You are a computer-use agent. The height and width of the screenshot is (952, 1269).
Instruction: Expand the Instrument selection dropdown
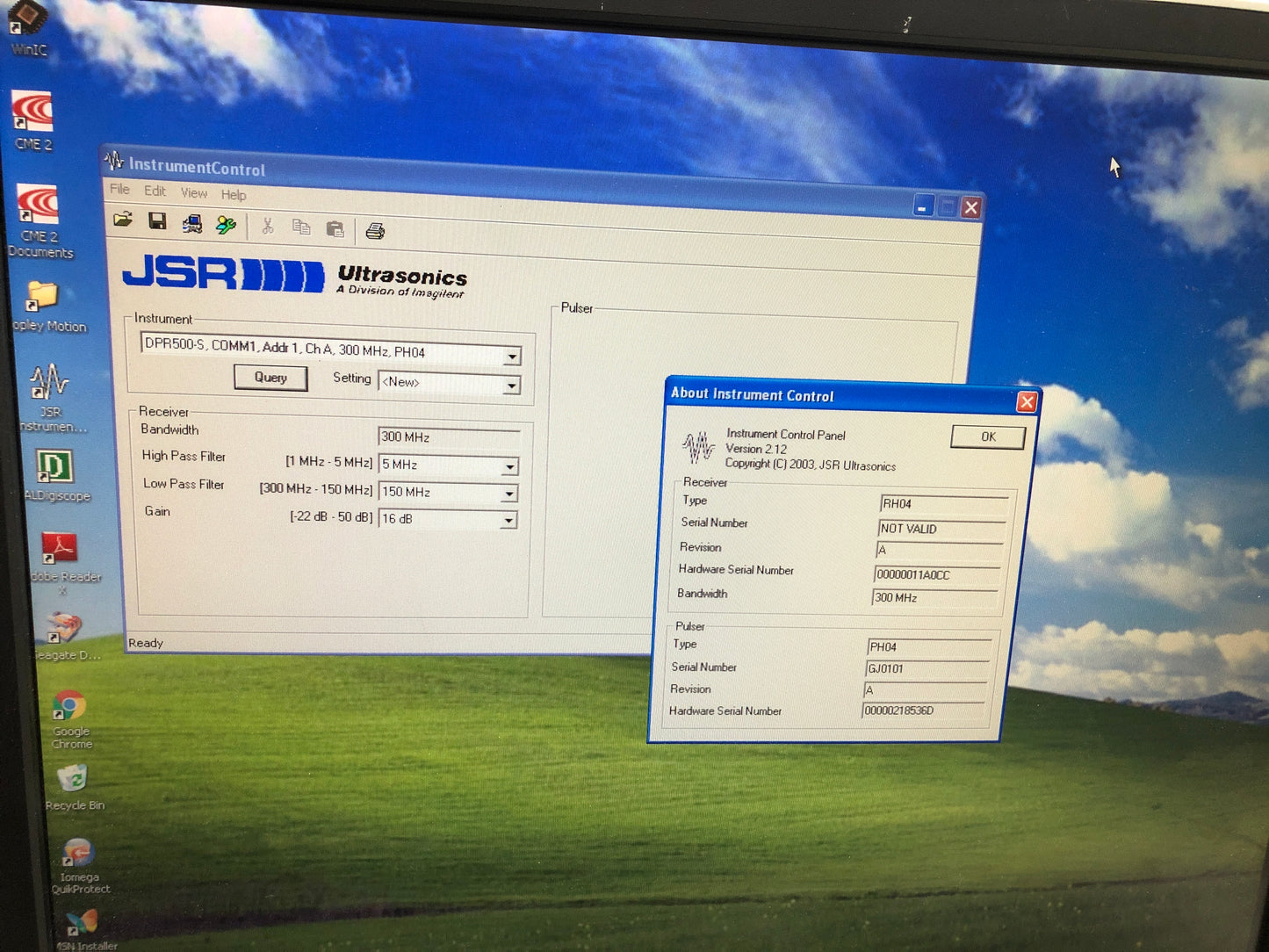pyautogui.click(x=511, y=357)
